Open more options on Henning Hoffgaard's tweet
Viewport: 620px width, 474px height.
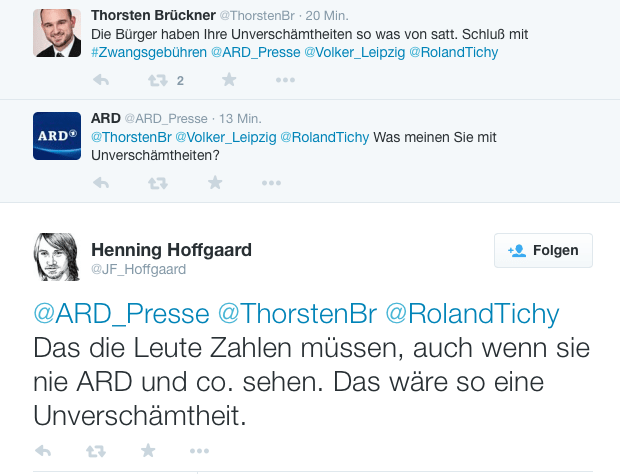click(x=200, y=451)
